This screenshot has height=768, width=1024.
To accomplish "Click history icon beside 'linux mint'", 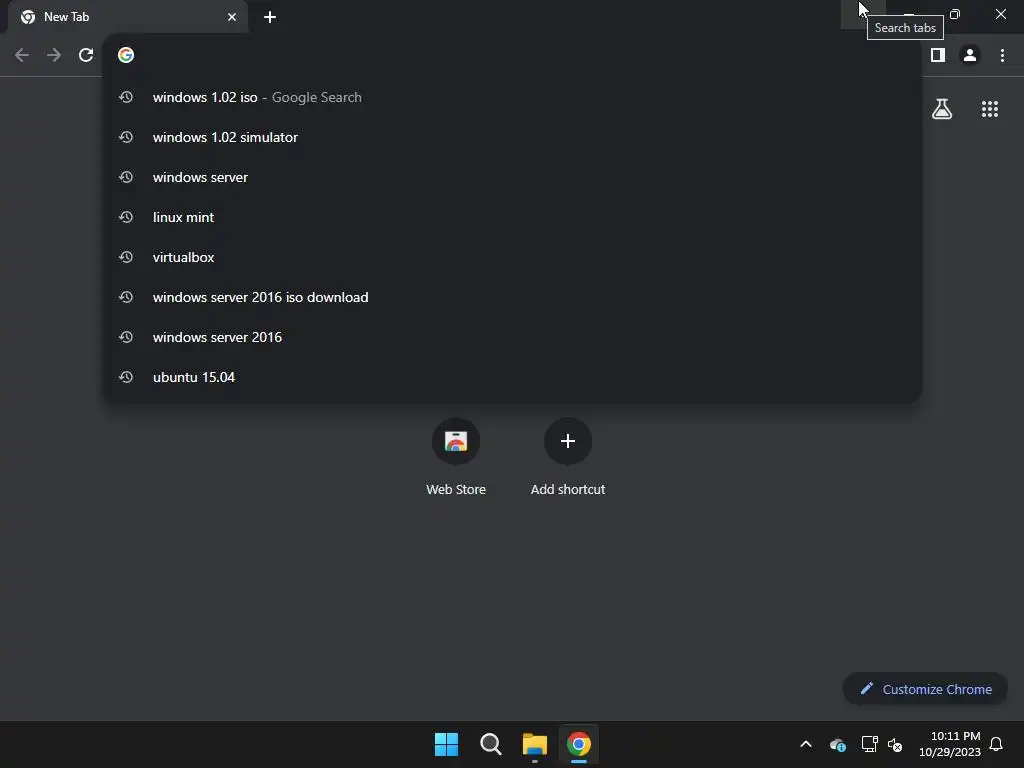I will tap(126, 217).
